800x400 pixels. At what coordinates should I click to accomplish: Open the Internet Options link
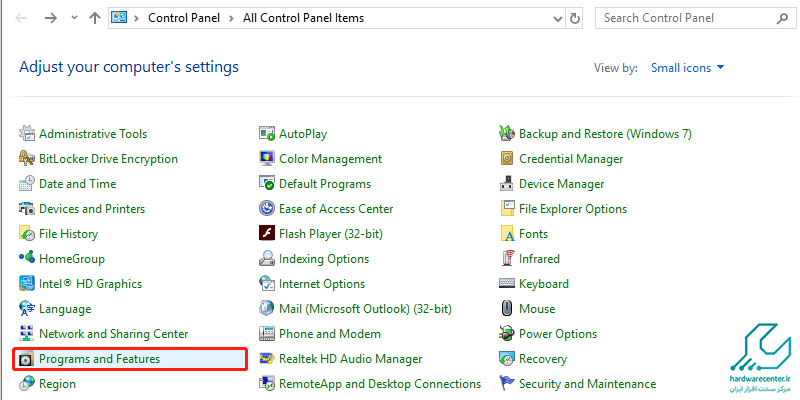point(322,284)
